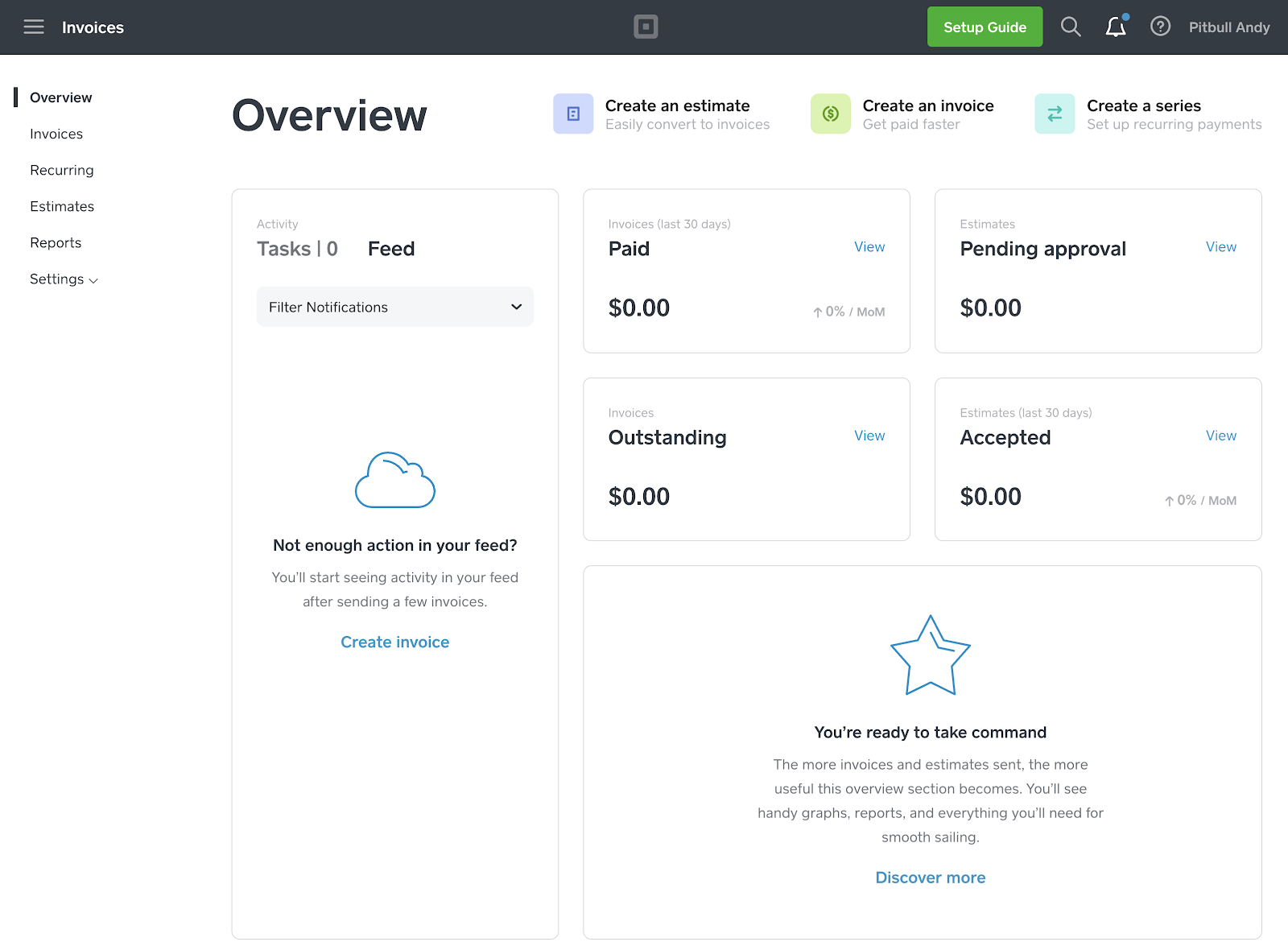Viewport: 1288px width, 946px height.
Task: Click the Create a series arrows icon
Action: pos(1054,114)
